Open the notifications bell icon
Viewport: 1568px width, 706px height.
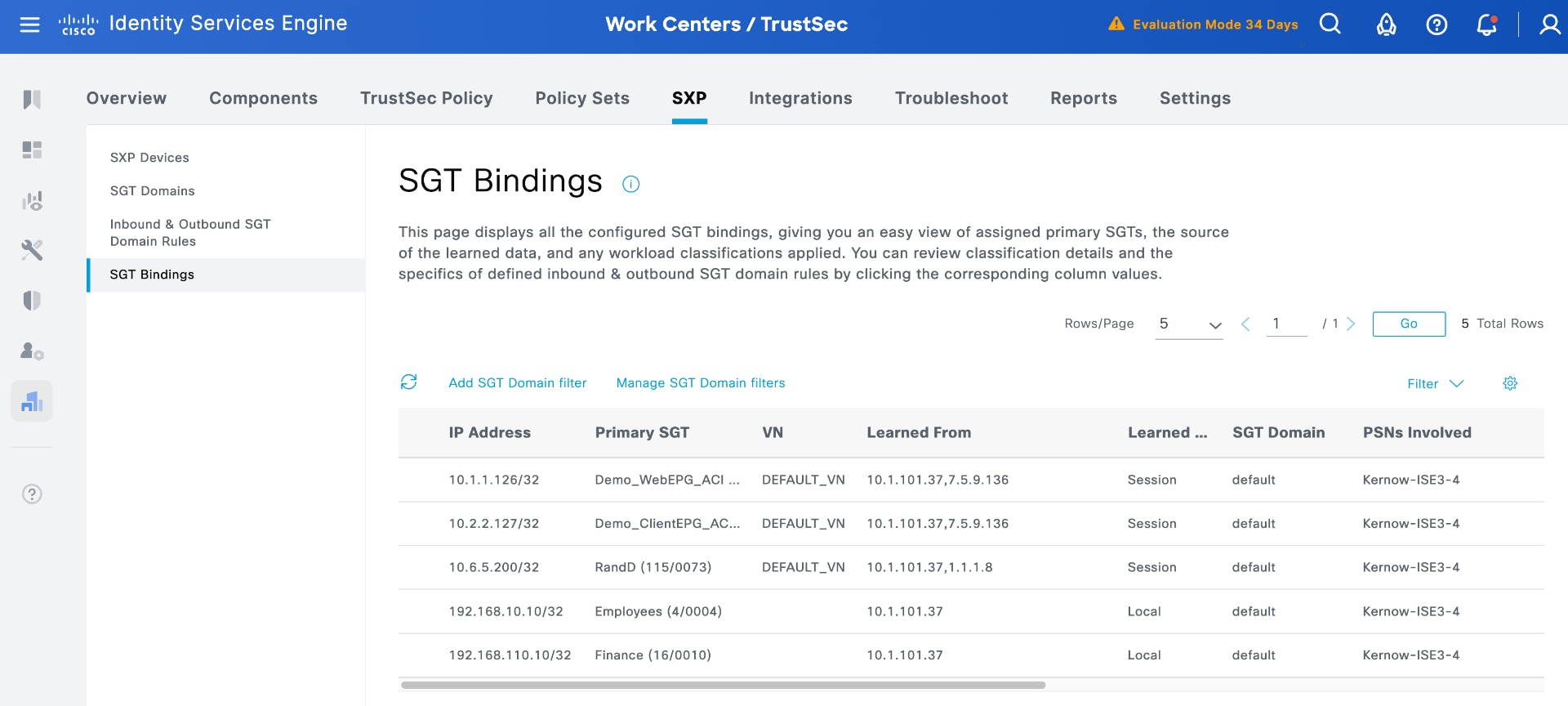(x=1486, y=25)
